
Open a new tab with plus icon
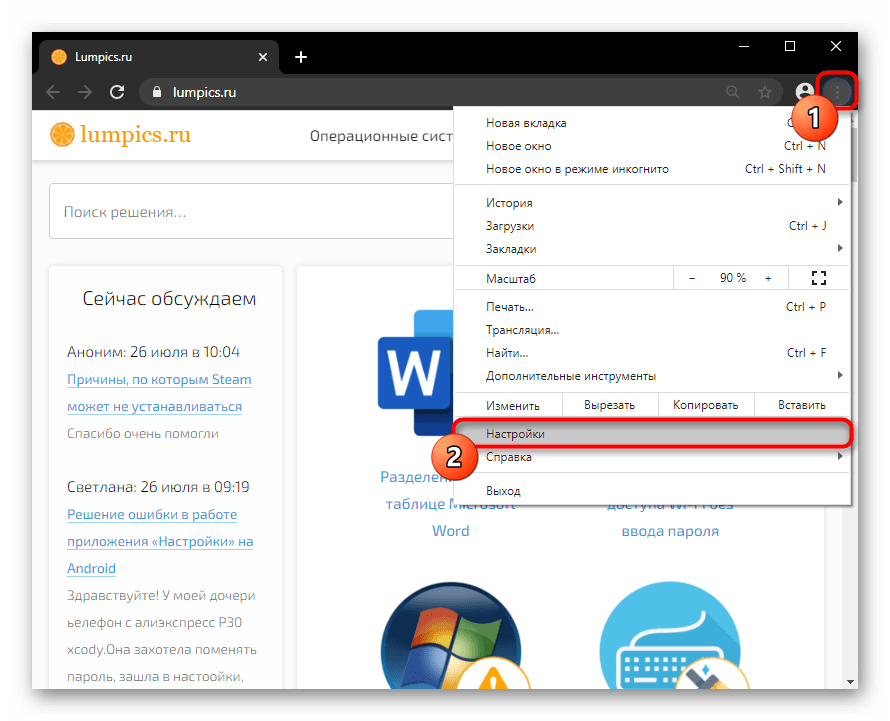pyautogui.click(x=301, y=57)
